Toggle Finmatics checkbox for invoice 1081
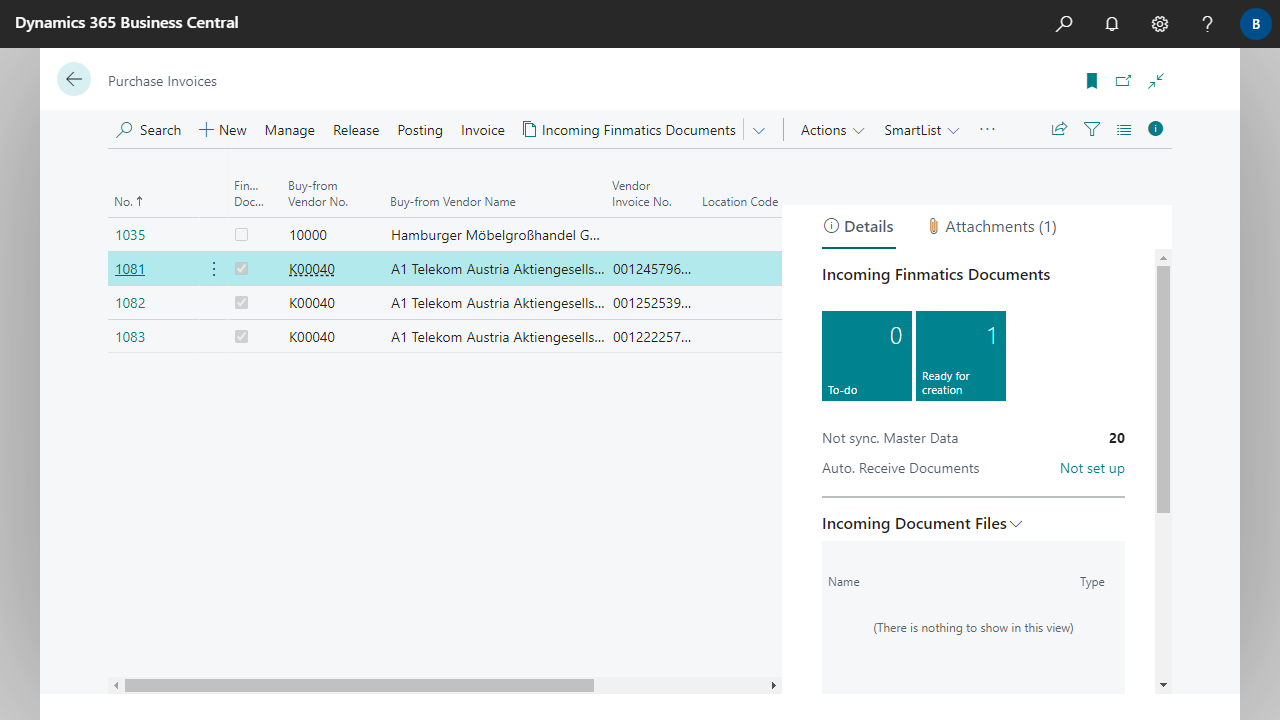 pos(241,269)
